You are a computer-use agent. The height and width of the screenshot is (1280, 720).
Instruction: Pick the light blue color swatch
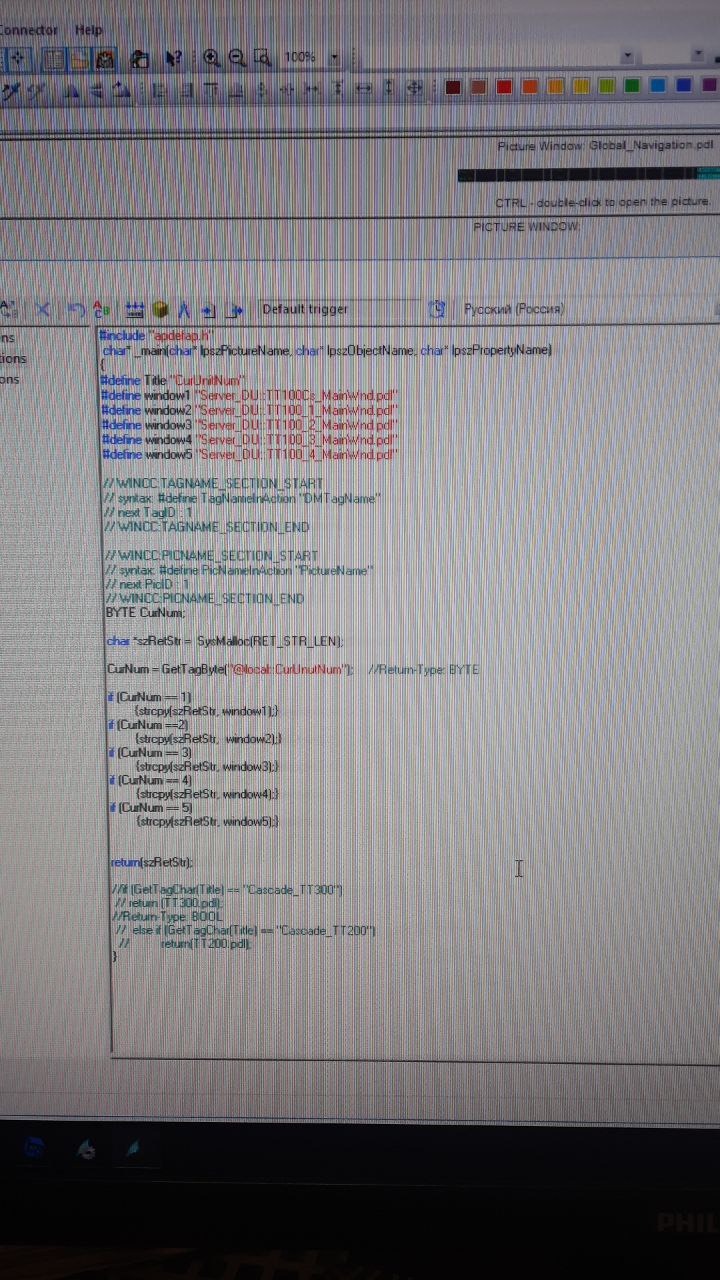(657, 87)
